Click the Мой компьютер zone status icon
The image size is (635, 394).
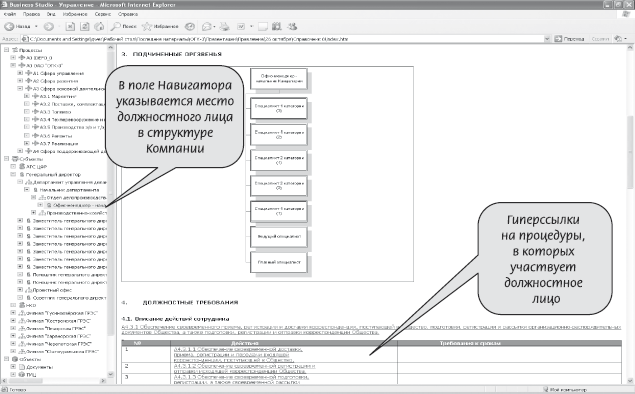coord(545,390)
